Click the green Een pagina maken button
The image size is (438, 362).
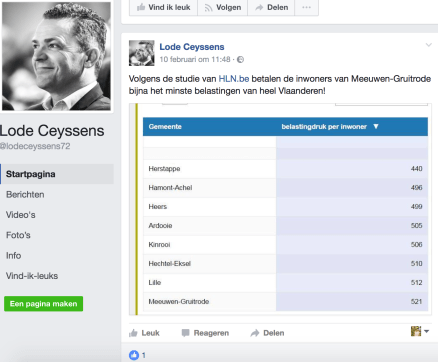(x=43, y=304)
